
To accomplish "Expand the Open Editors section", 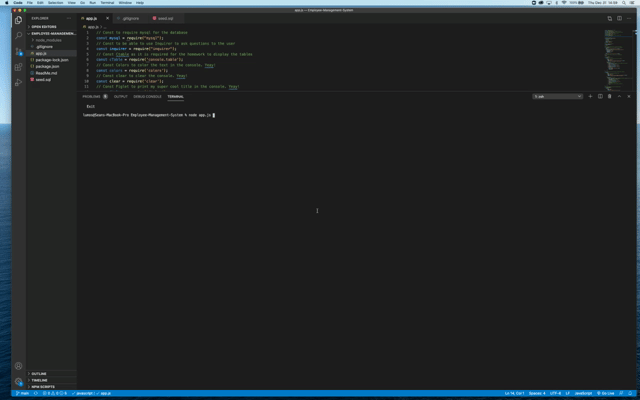I will coord(51,27).
